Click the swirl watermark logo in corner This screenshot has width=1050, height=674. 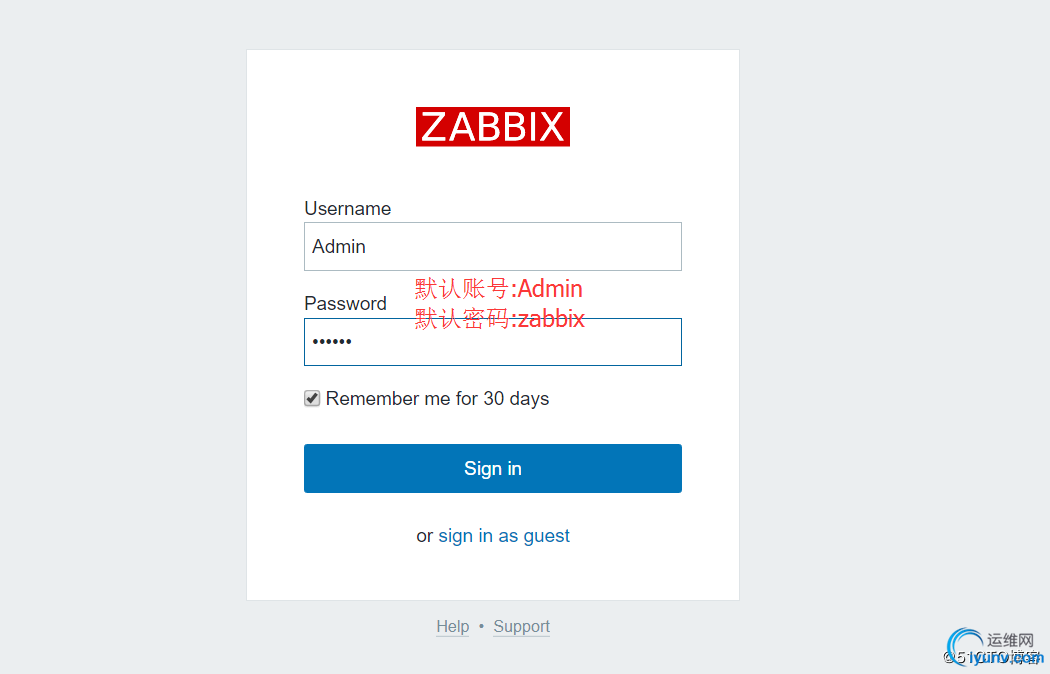click(x=964, y=646)
